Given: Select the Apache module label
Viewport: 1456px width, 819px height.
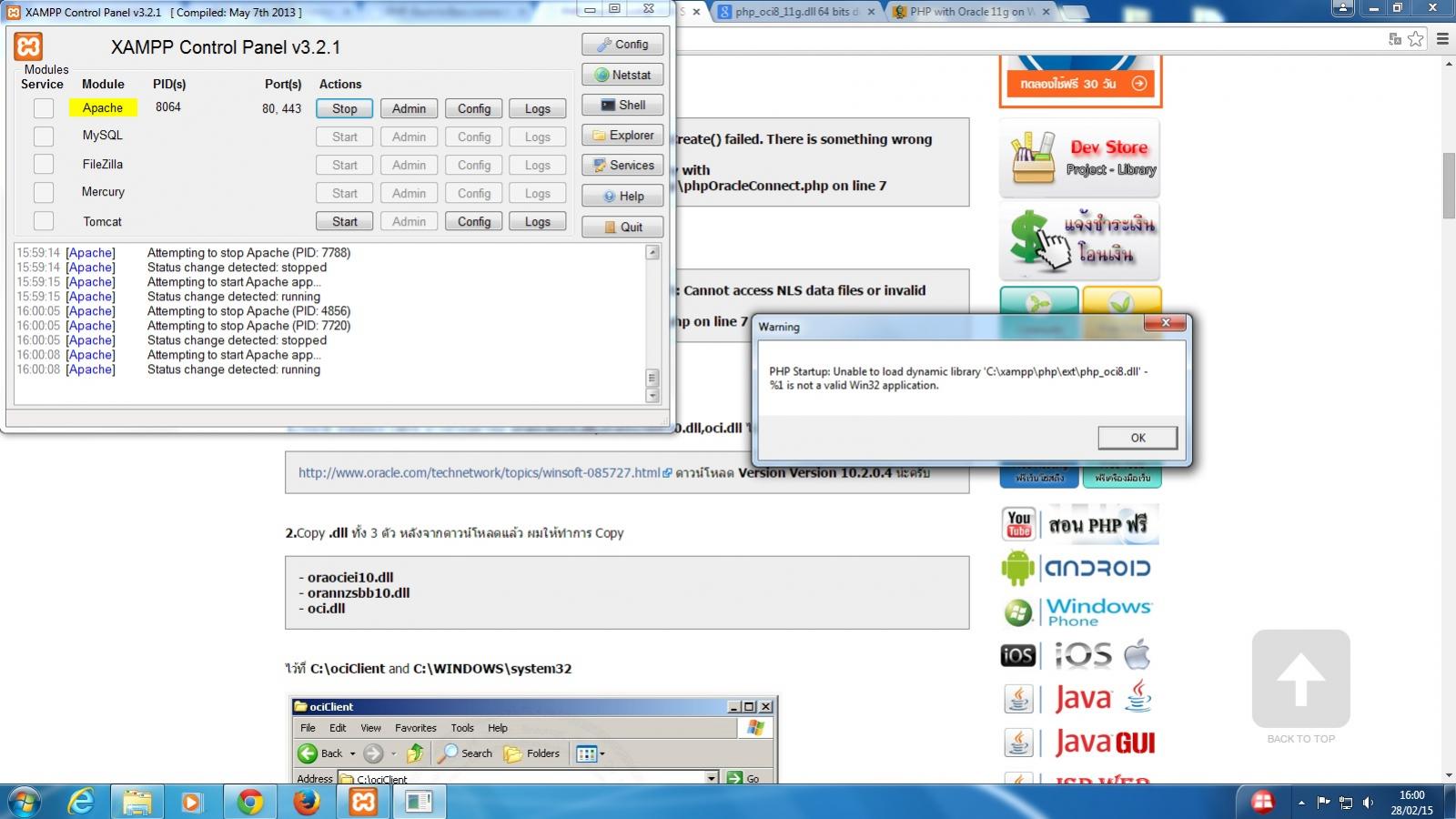Looking at the screenshot, I should [103, 107].
